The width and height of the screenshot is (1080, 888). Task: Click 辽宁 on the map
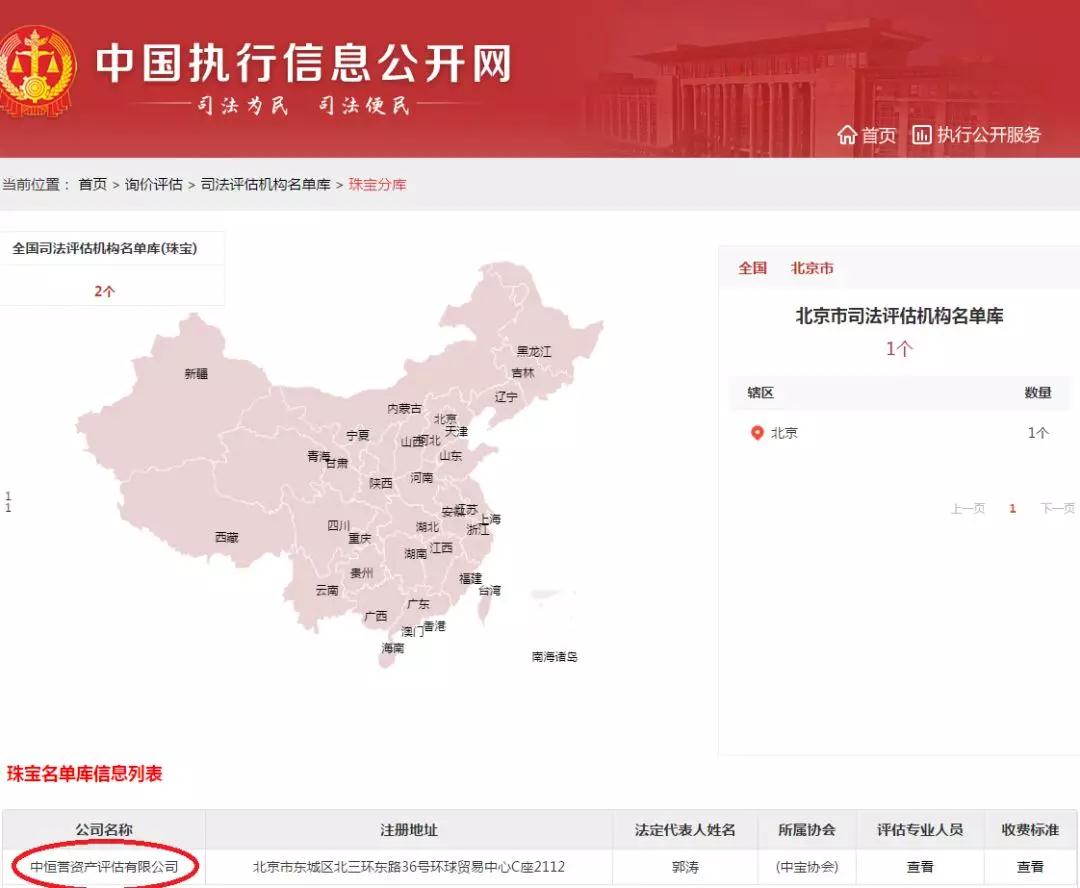[506, 397]
